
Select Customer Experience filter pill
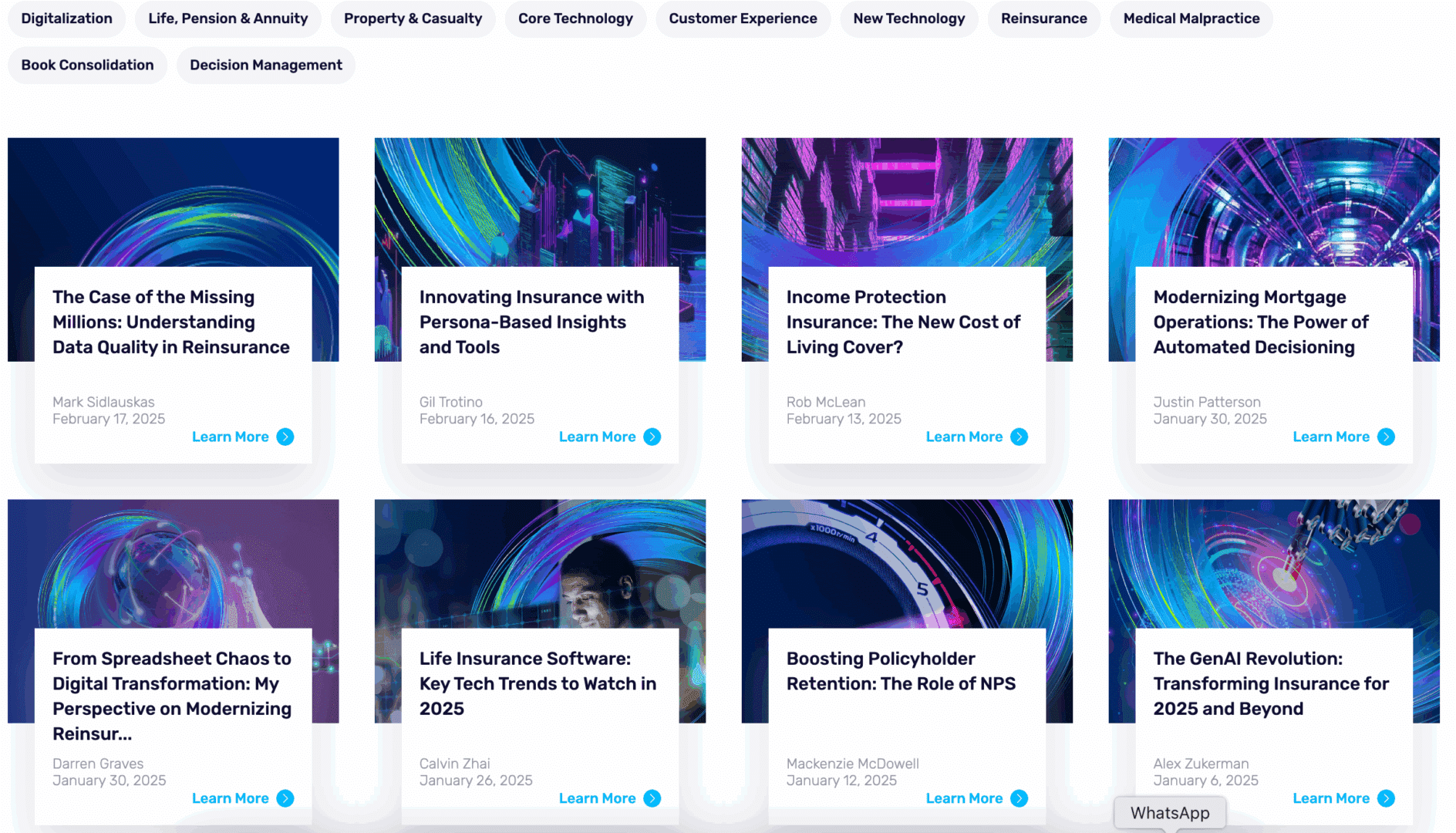click(743, 19)
